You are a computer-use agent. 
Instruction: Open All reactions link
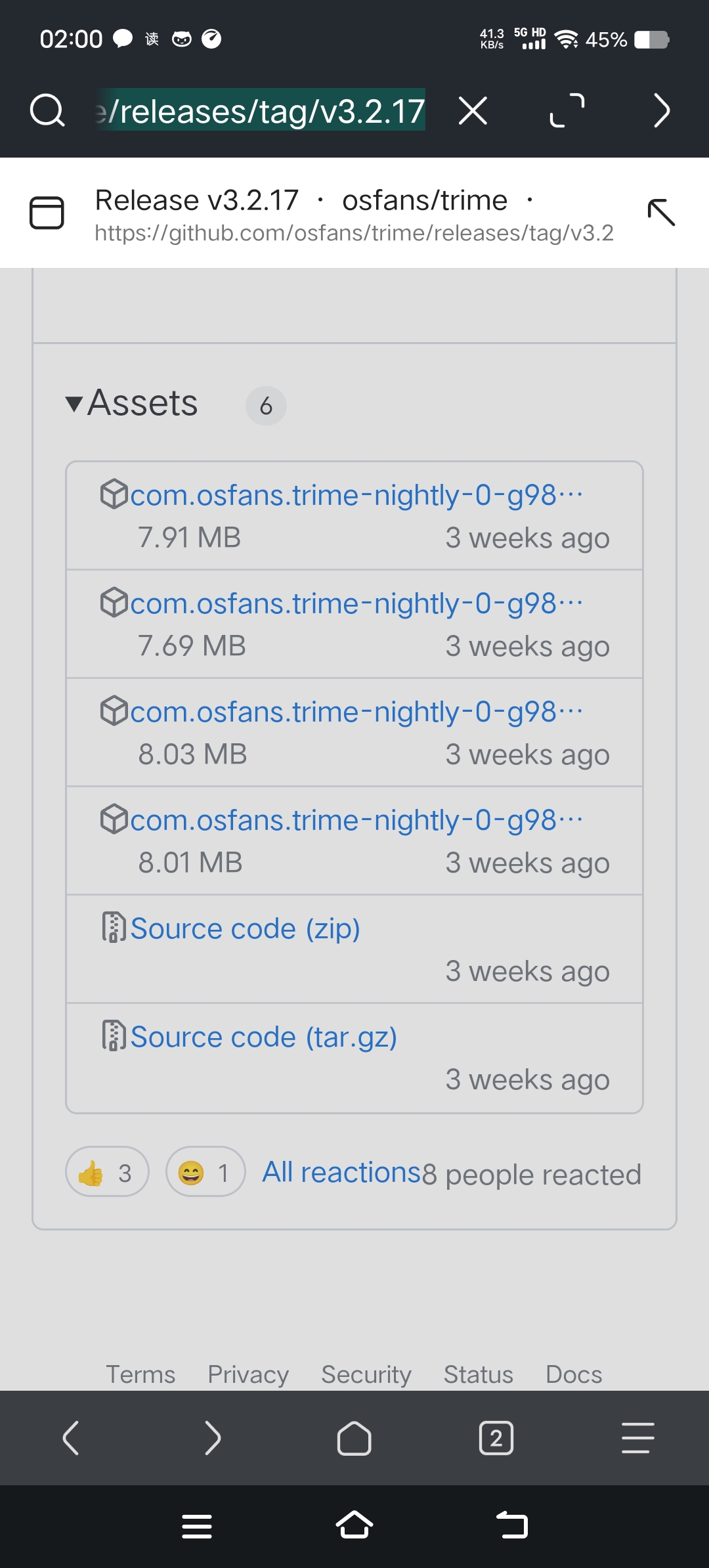[341, 1172]
